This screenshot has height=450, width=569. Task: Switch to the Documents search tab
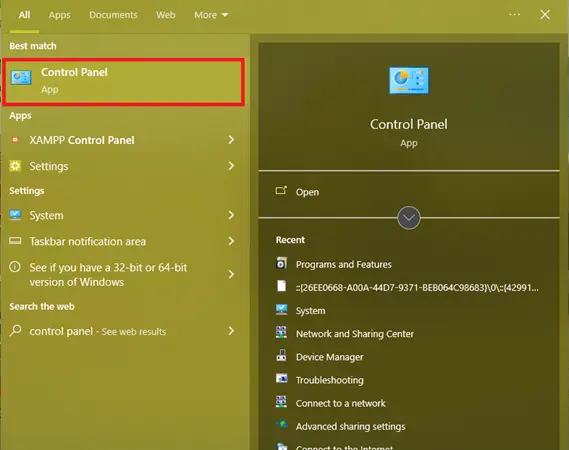click(113, 15)
